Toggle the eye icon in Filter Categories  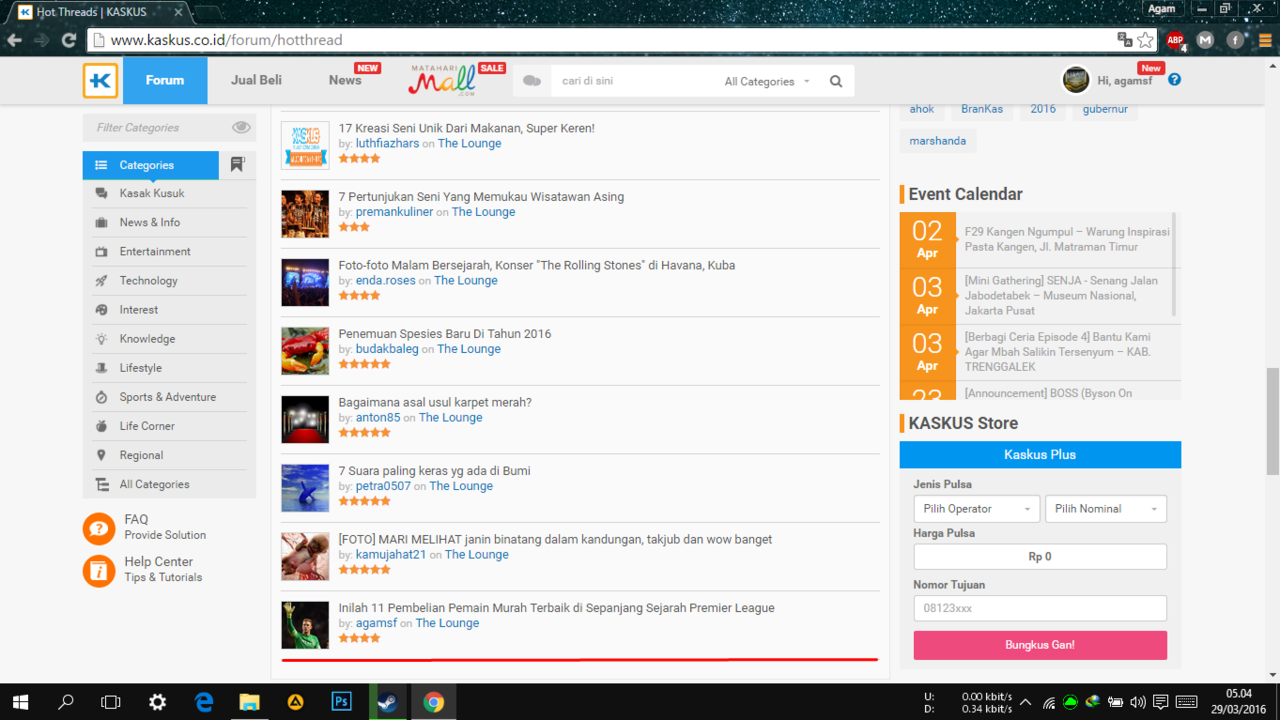(241, 127)
